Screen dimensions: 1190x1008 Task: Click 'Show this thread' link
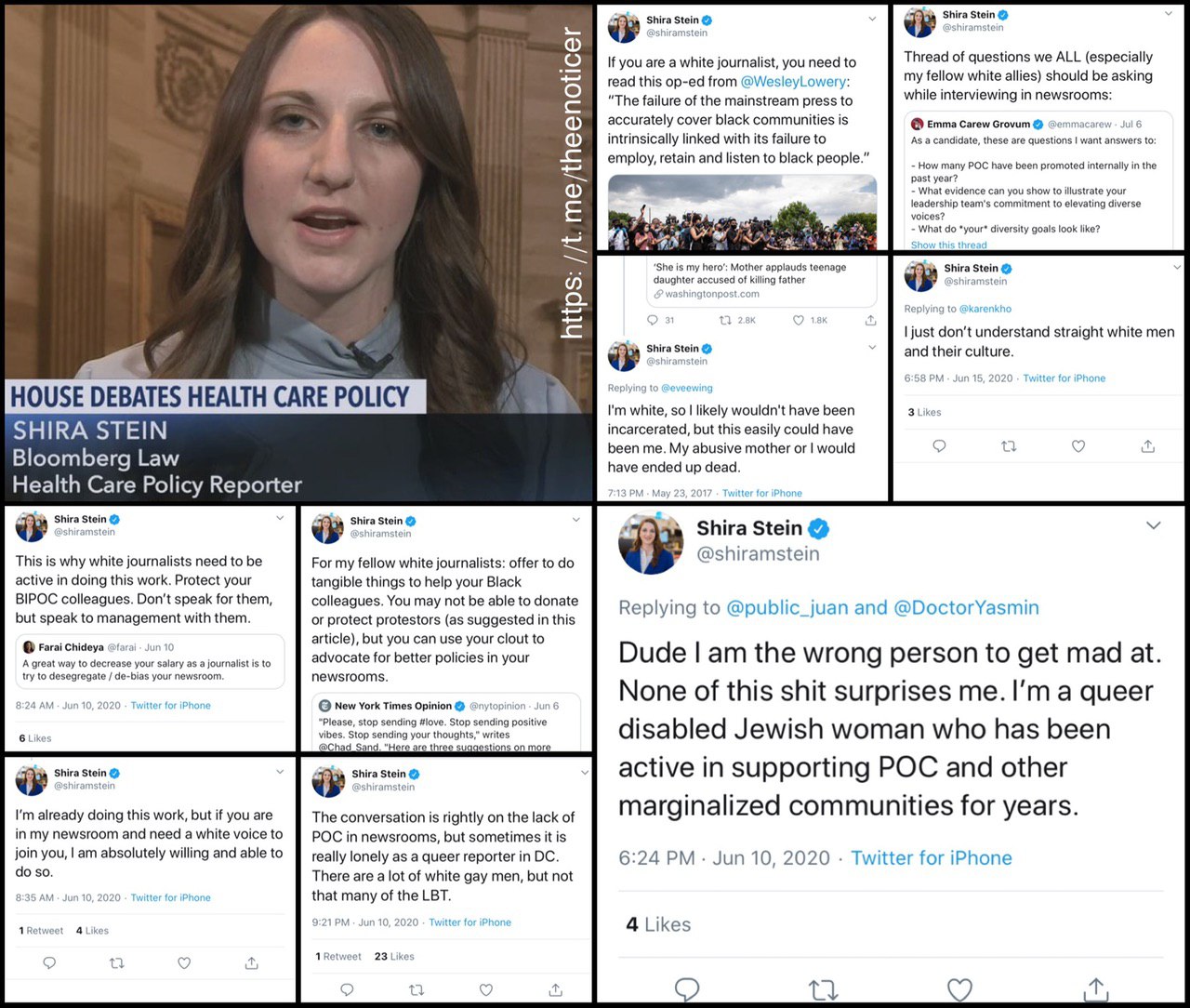pos(949,245)
